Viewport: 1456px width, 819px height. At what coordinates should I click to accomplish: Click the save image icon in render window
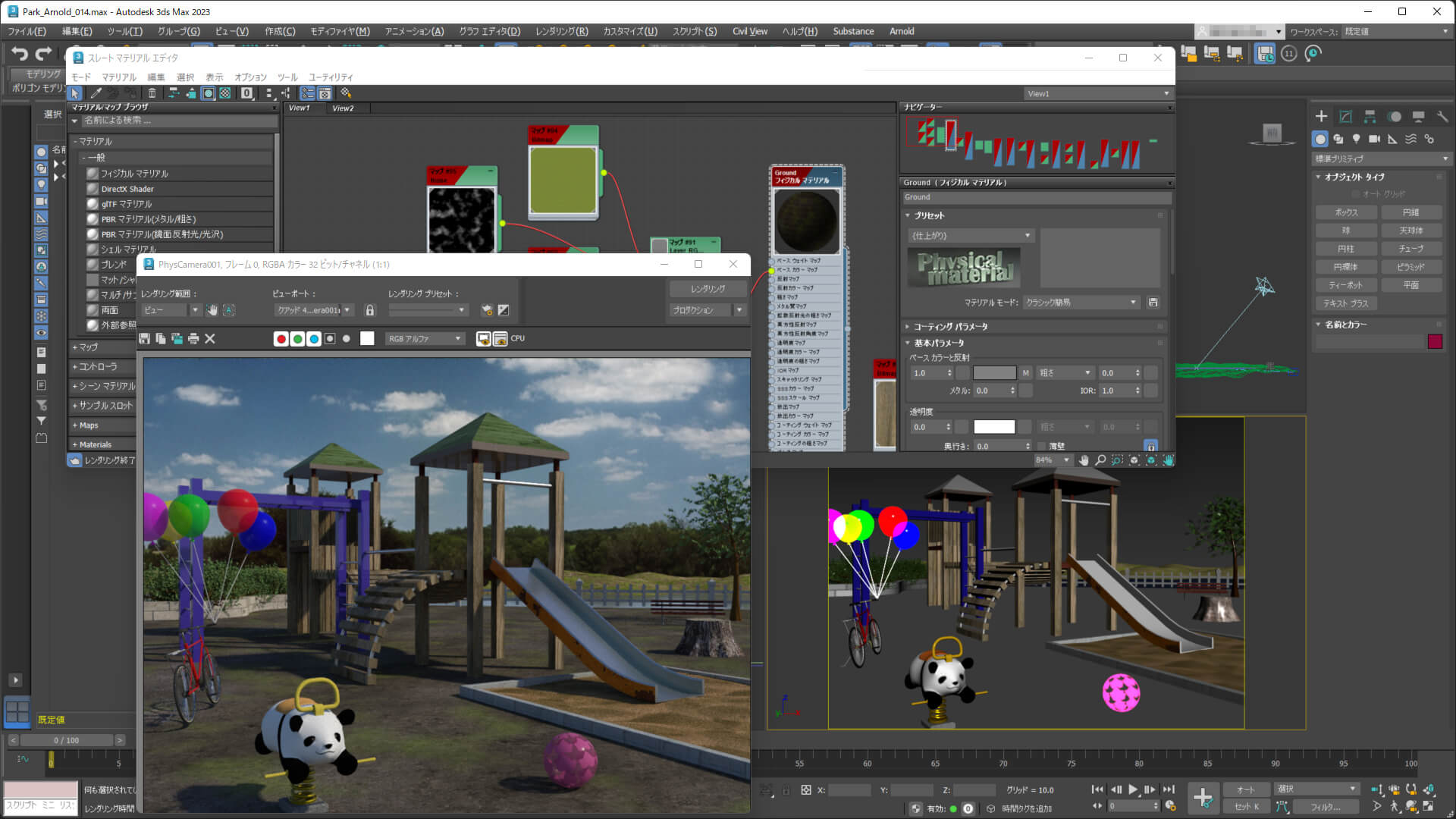[x=144, y=339]
